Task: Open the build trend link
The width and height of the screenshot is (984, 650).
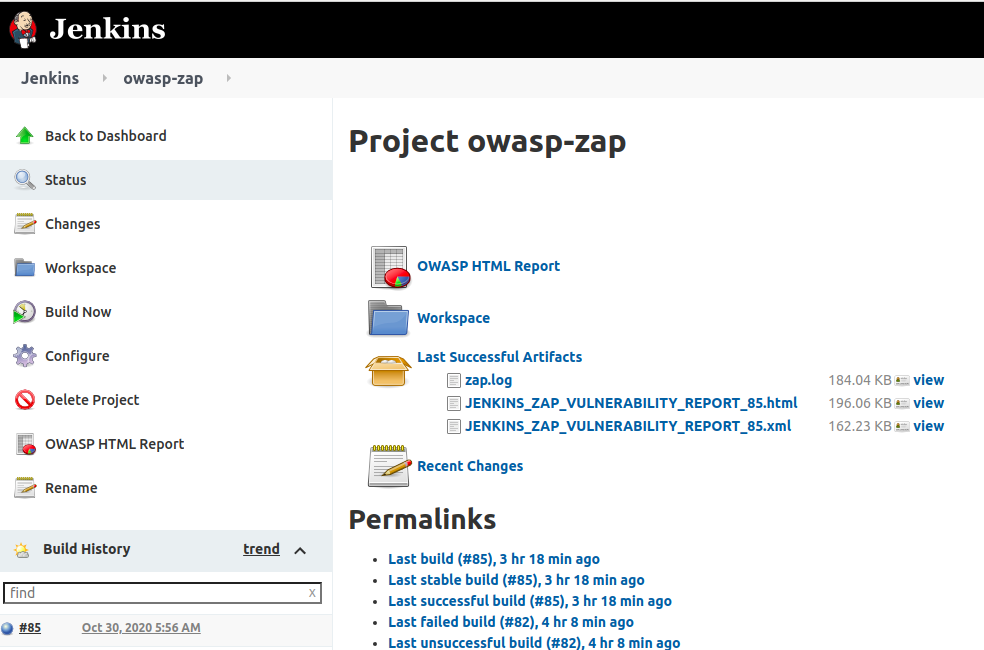Action: click(x=261, y=549)
